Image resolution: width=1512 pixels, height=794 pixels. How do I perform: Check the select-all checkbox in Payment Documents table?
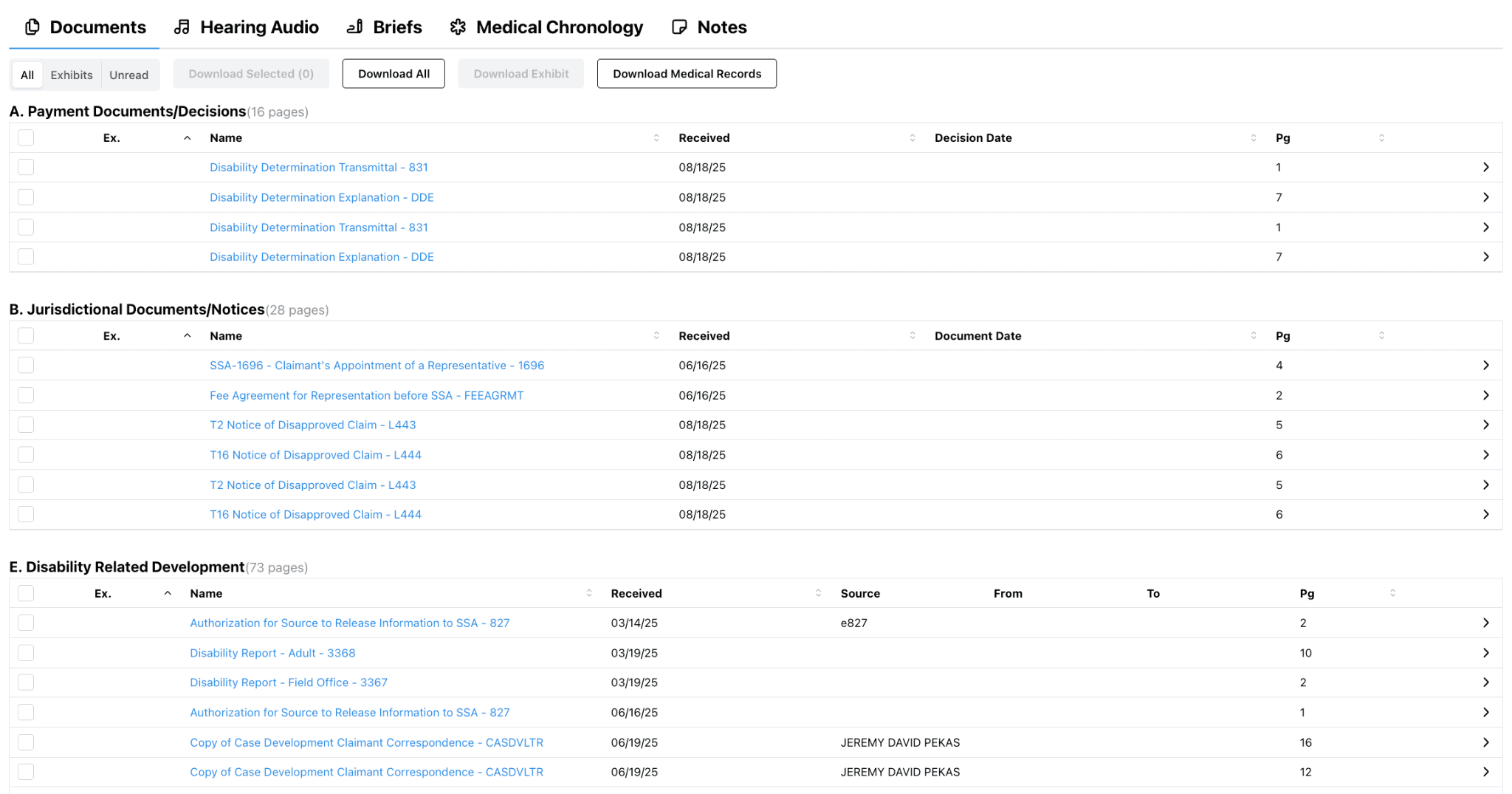(x=26, y=137)
